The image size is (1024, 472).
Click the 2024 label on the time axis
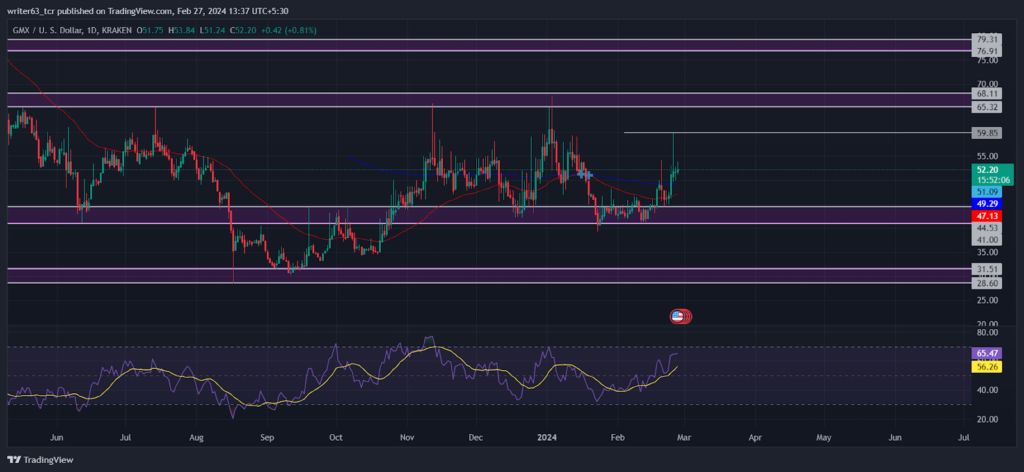[545, 436]
